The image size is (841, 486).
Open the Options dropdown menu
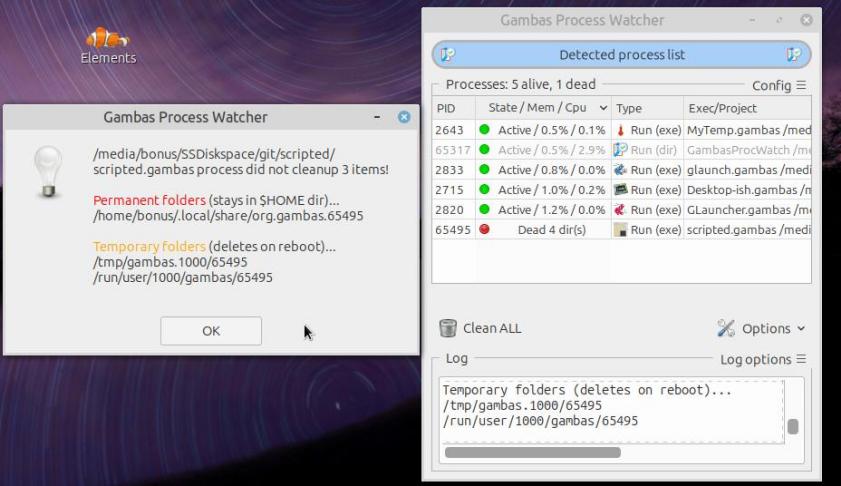(x=763, y=328)
